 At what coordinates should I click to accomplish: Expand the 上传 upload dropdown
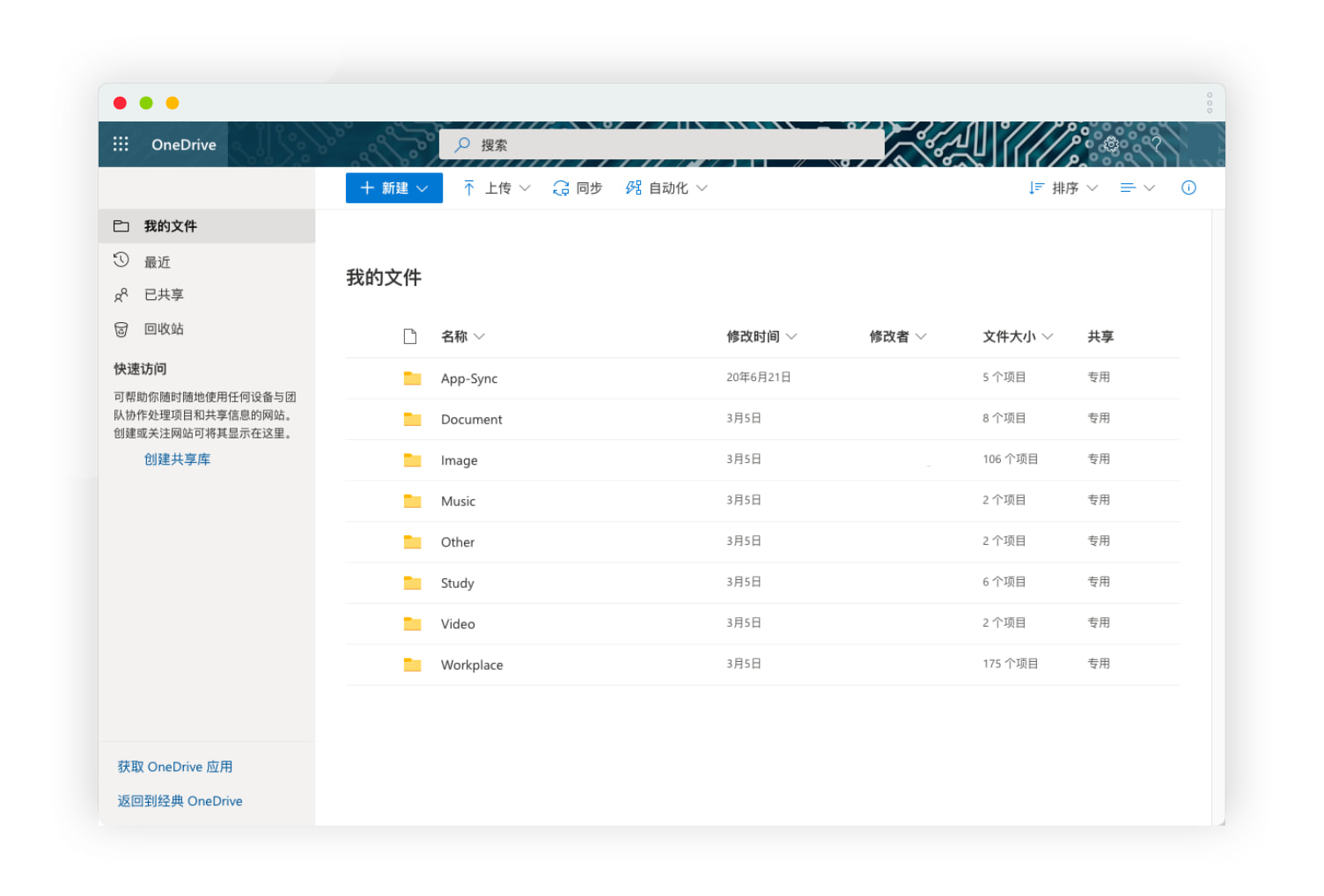[526, 187]
